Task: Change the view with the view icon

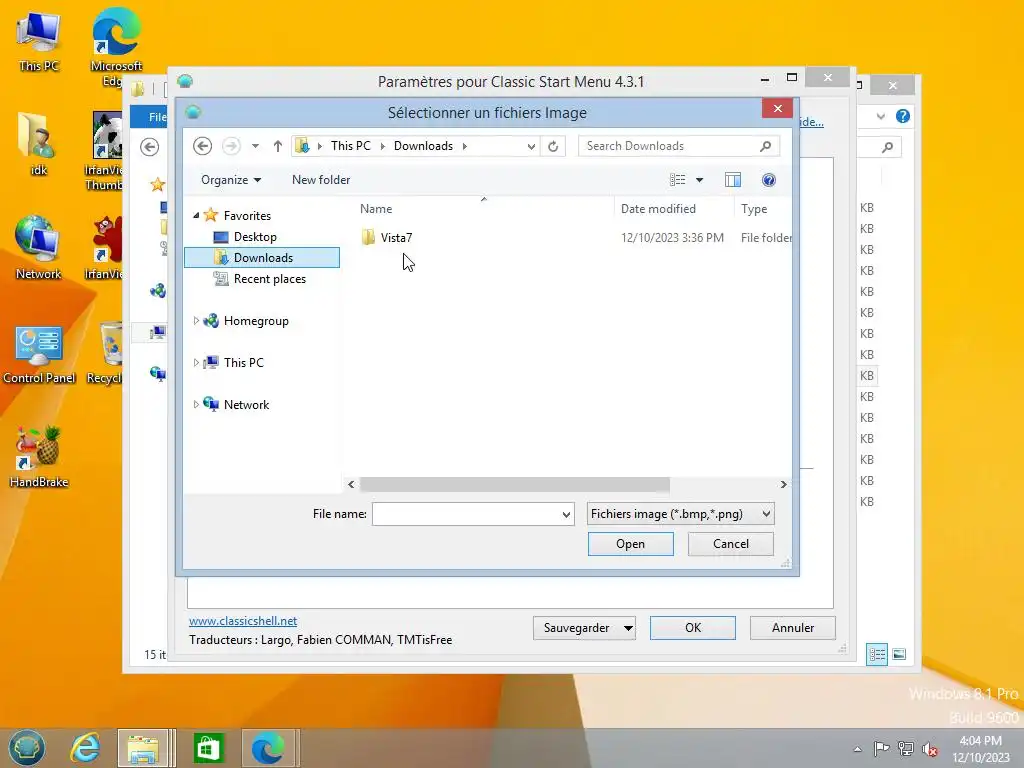Action: click(678, 180)
